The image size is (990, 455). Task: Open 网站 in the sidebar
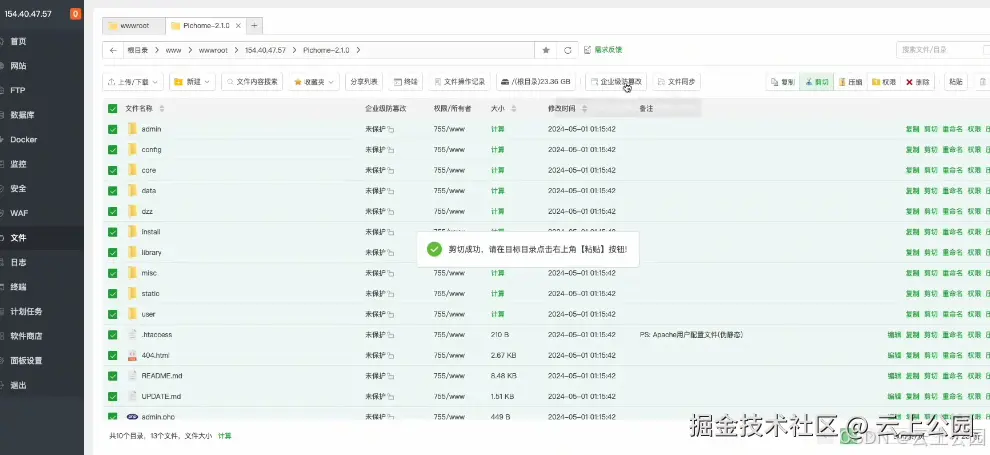(18, 66)
